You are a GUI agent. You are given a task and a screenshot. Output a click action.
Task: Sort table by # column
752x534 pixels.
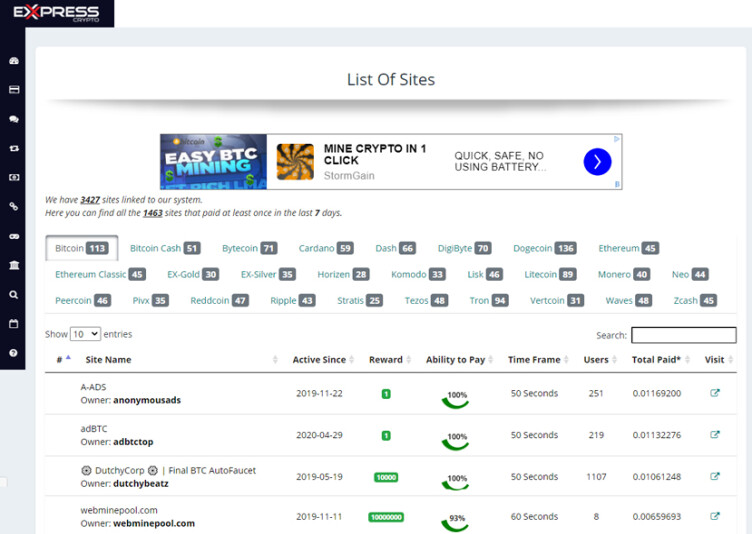click(x=64, y=359)
